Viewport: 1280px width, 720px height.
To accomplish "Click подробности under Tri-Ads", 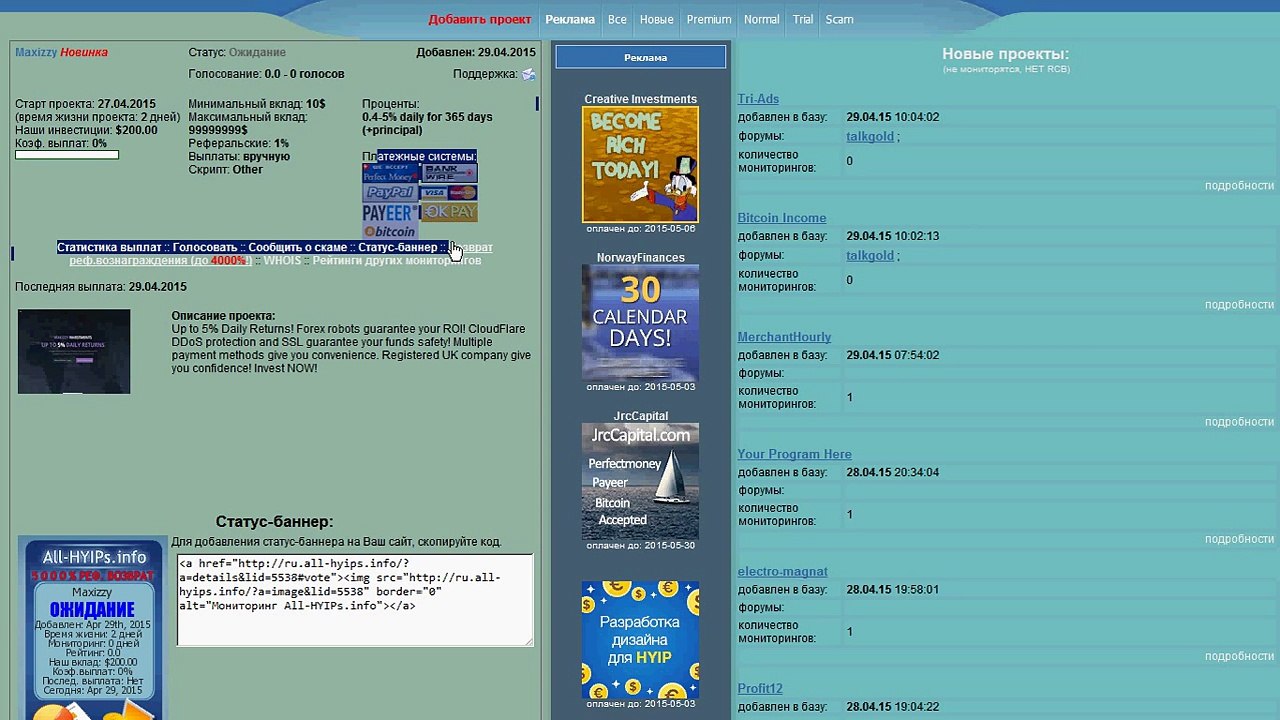I will click(x=1239, y=185).
